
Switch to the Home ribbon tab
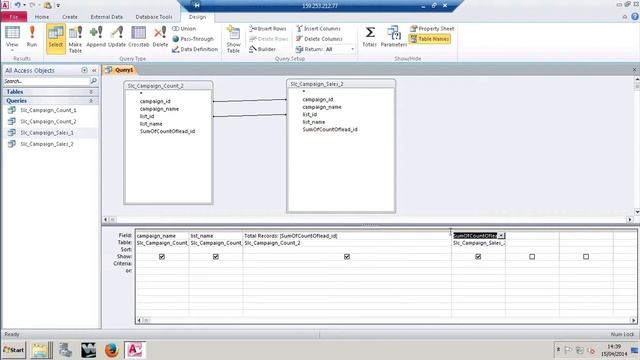pyautogui.click(x=42, y=17)
